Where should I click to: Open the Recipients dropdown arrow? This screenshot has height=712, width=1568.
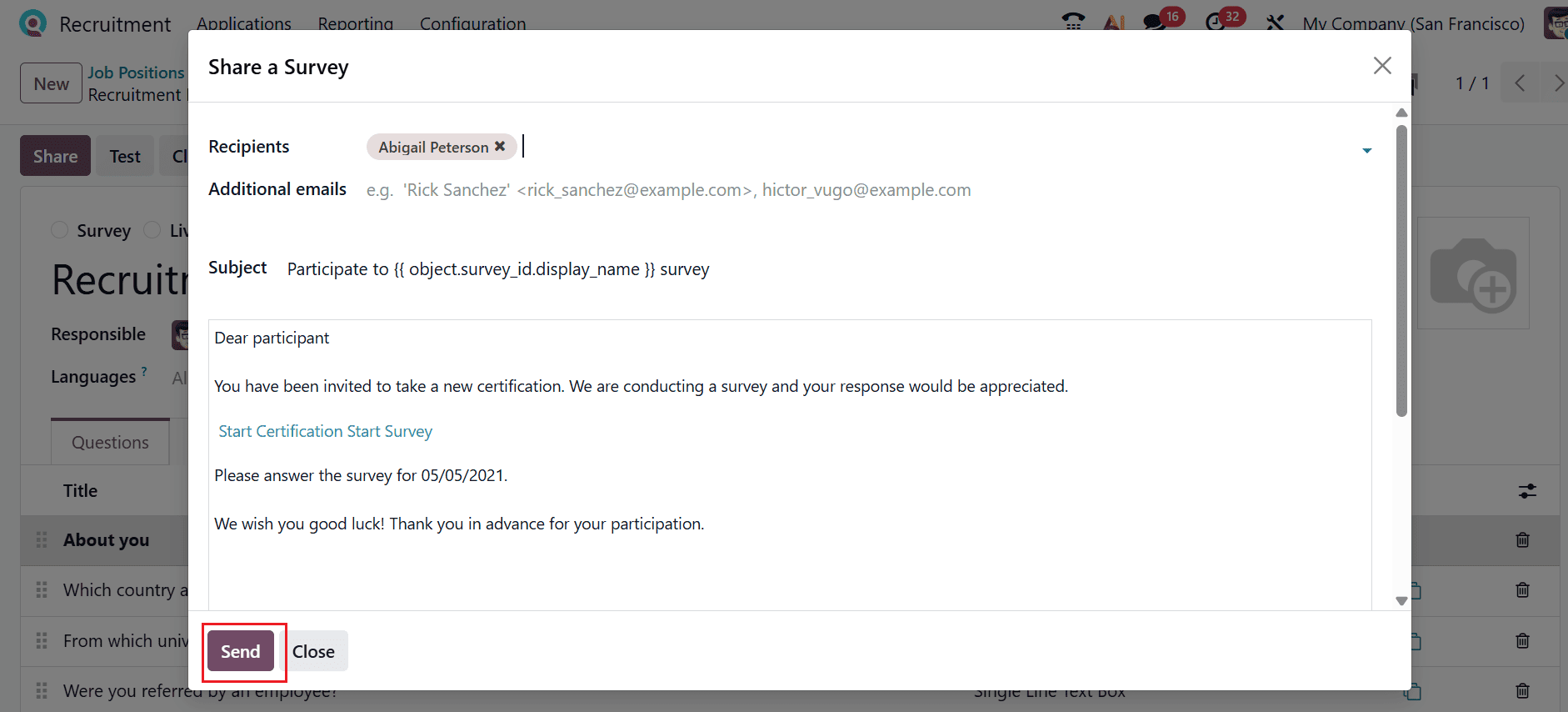point(1367,150)
